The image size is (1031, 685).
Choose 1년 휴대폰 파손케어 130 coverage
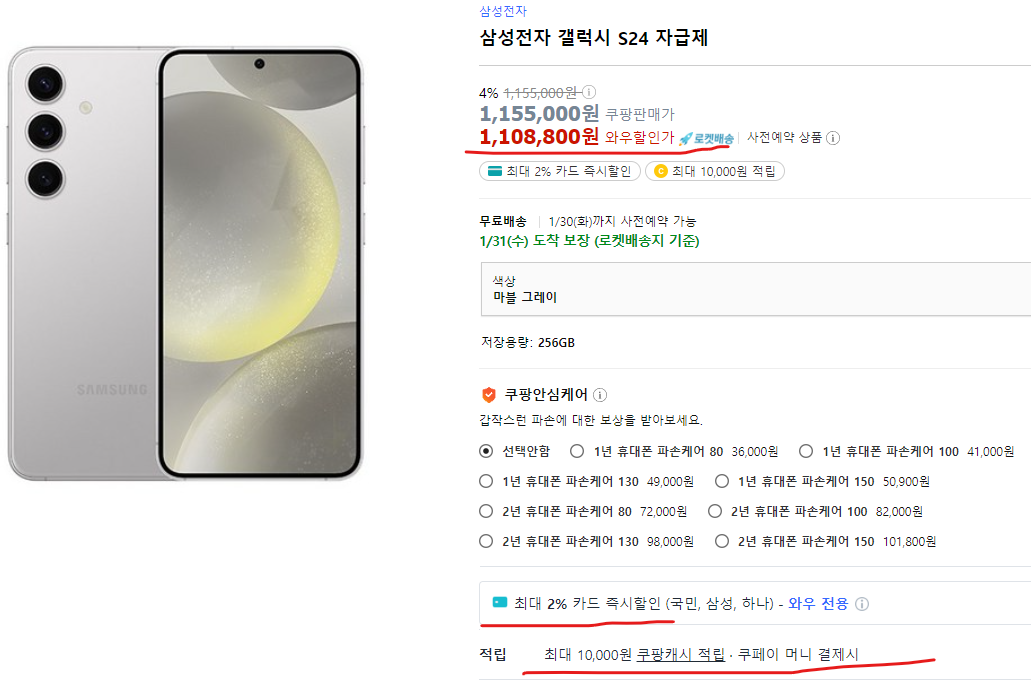tap(483, 481)
